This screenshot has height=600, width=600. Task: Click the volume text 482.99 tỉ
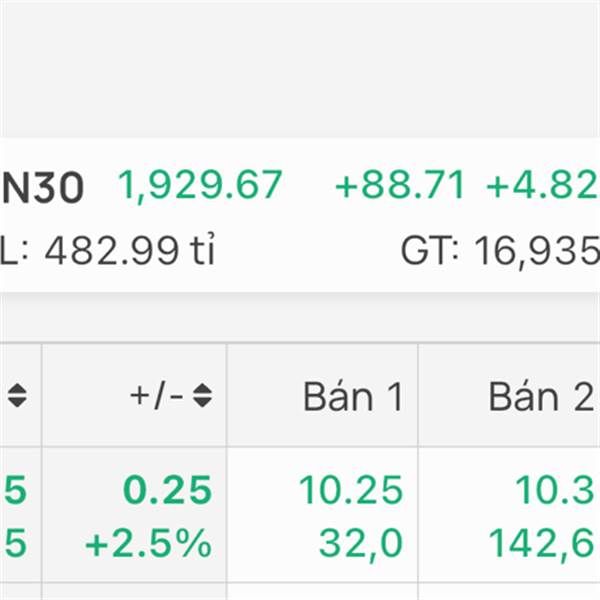pyautogui.click(x=130, y=250)
